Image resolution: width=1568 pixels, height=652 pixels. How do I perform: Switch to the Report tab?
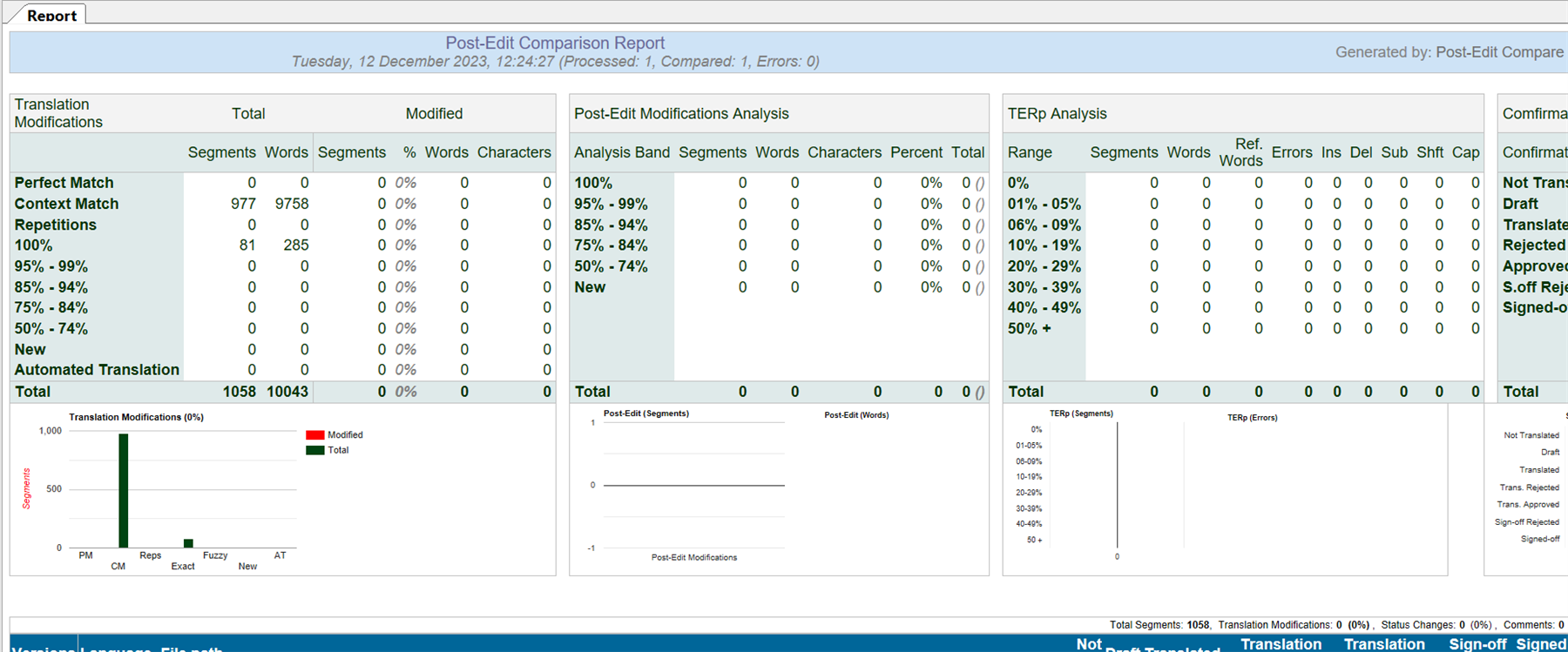[x=51, y=15]
